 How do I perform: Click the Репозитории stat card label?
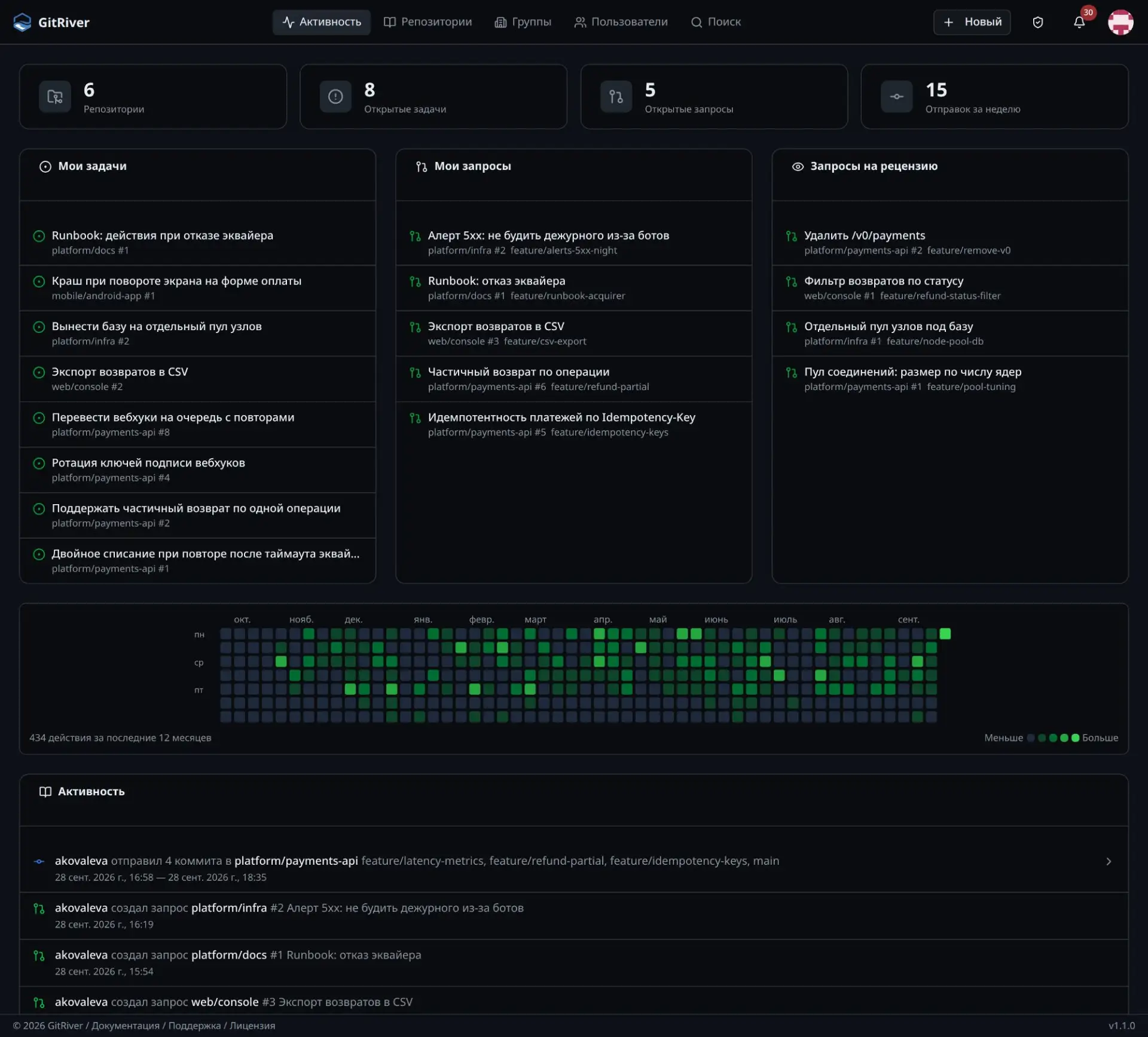click(114, 109)
